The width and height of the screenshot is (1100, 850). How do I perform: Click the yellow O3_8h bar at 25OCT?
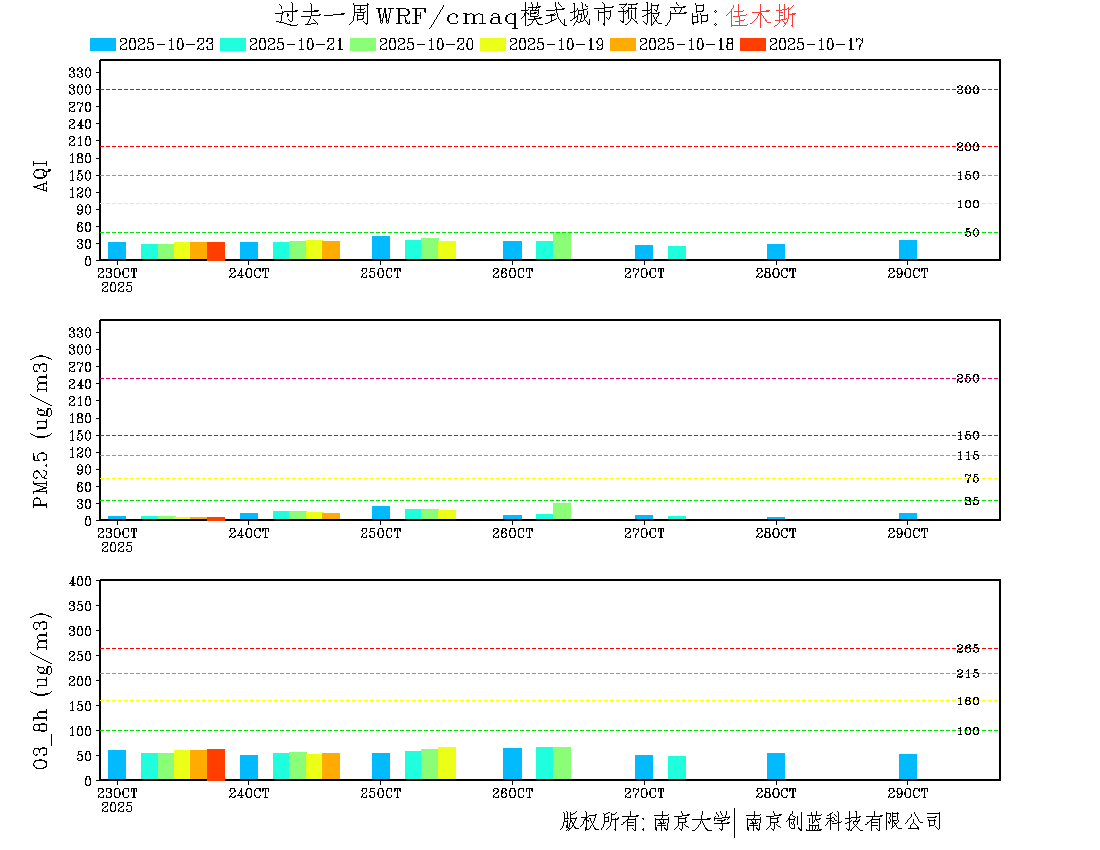[x=446, y=763]
